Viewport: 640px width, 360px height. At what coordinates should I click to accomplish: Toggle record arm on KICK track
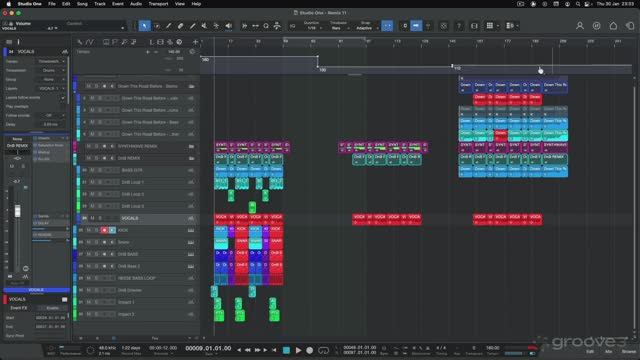(104, 230)
